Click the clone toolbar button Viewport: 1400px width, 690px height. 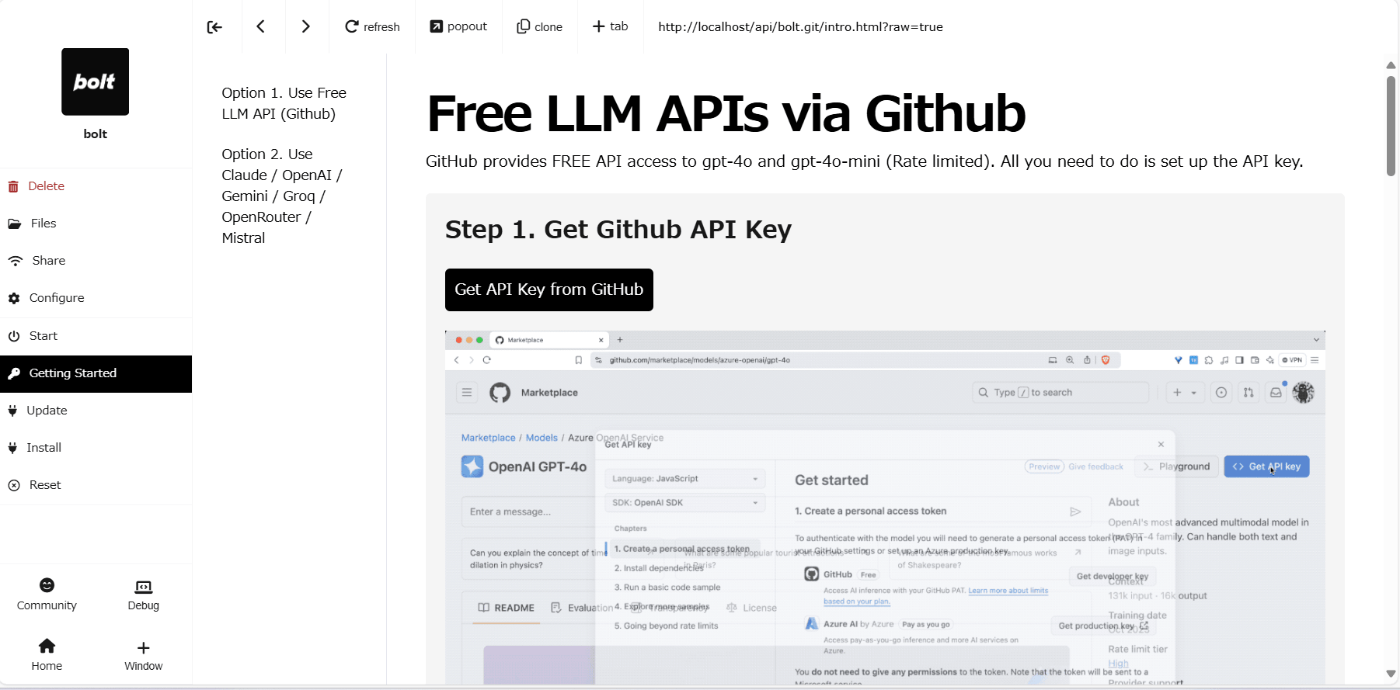pos(540,27)
